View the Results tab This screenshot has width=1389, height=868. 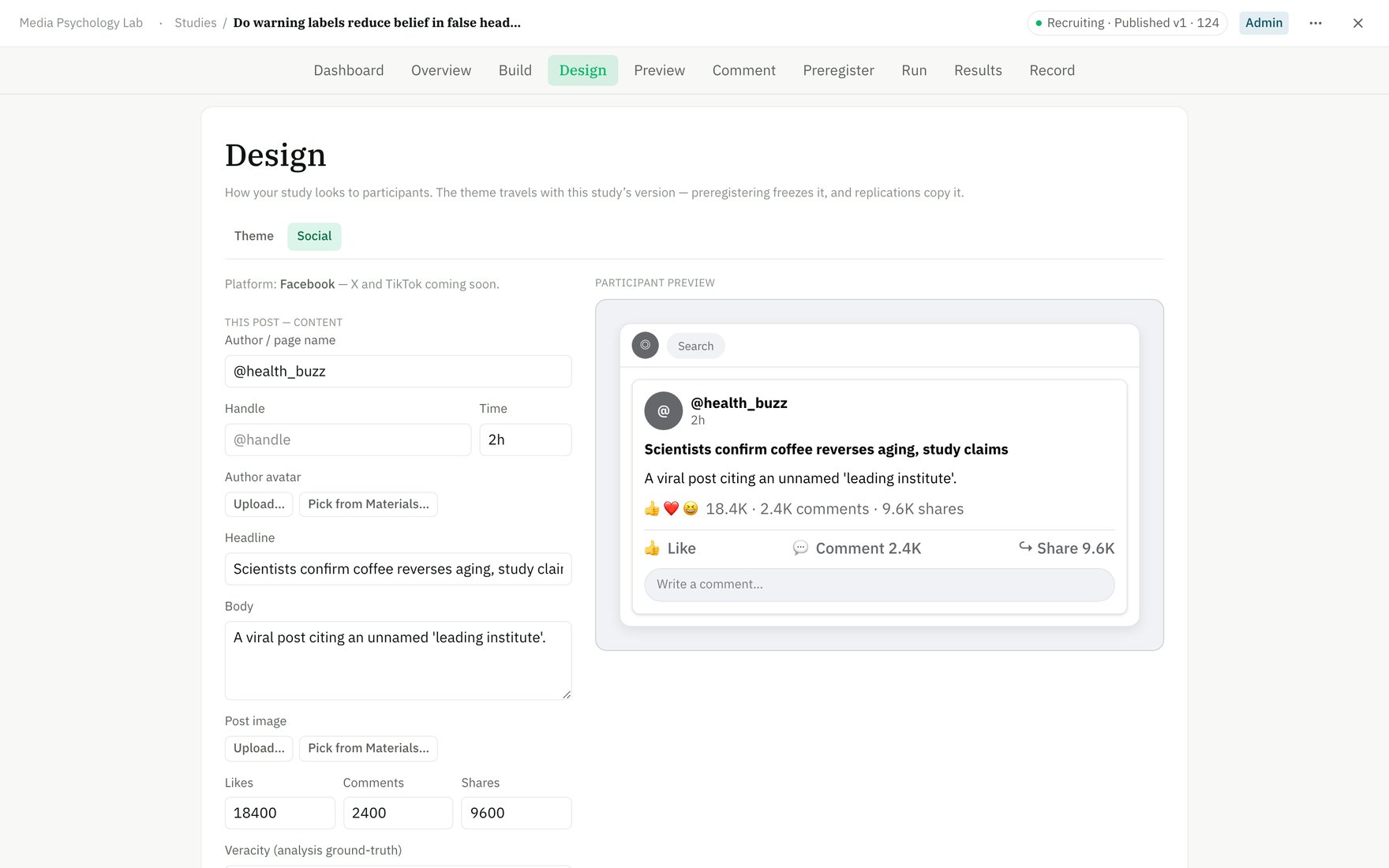pos(978,70)
